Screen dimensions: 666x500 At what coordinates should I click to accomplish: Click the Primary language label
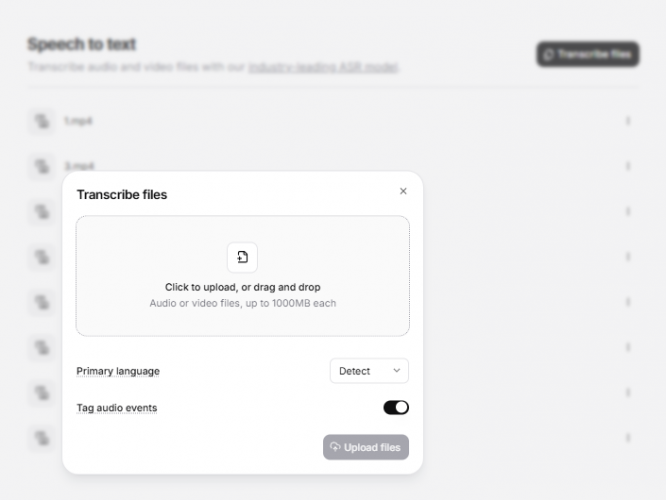pyautogui.click(x=118, y=371)
